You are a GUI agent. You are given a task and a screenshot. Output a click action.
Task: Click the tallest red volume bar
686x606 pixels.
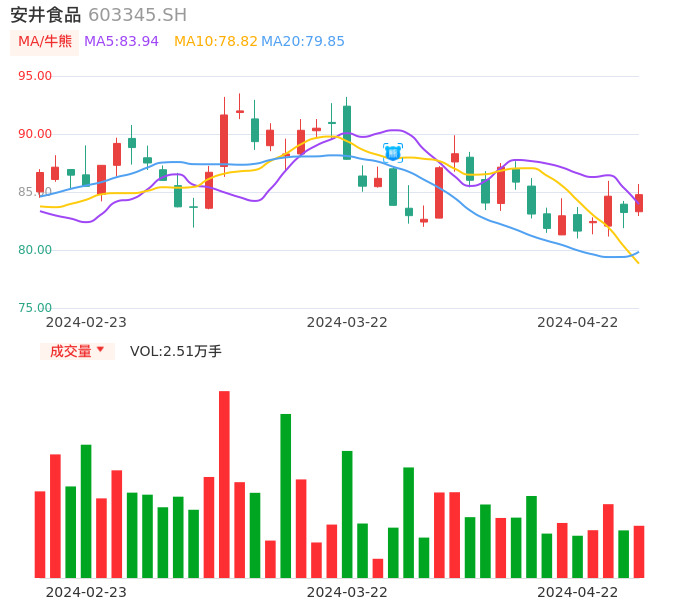224,484
